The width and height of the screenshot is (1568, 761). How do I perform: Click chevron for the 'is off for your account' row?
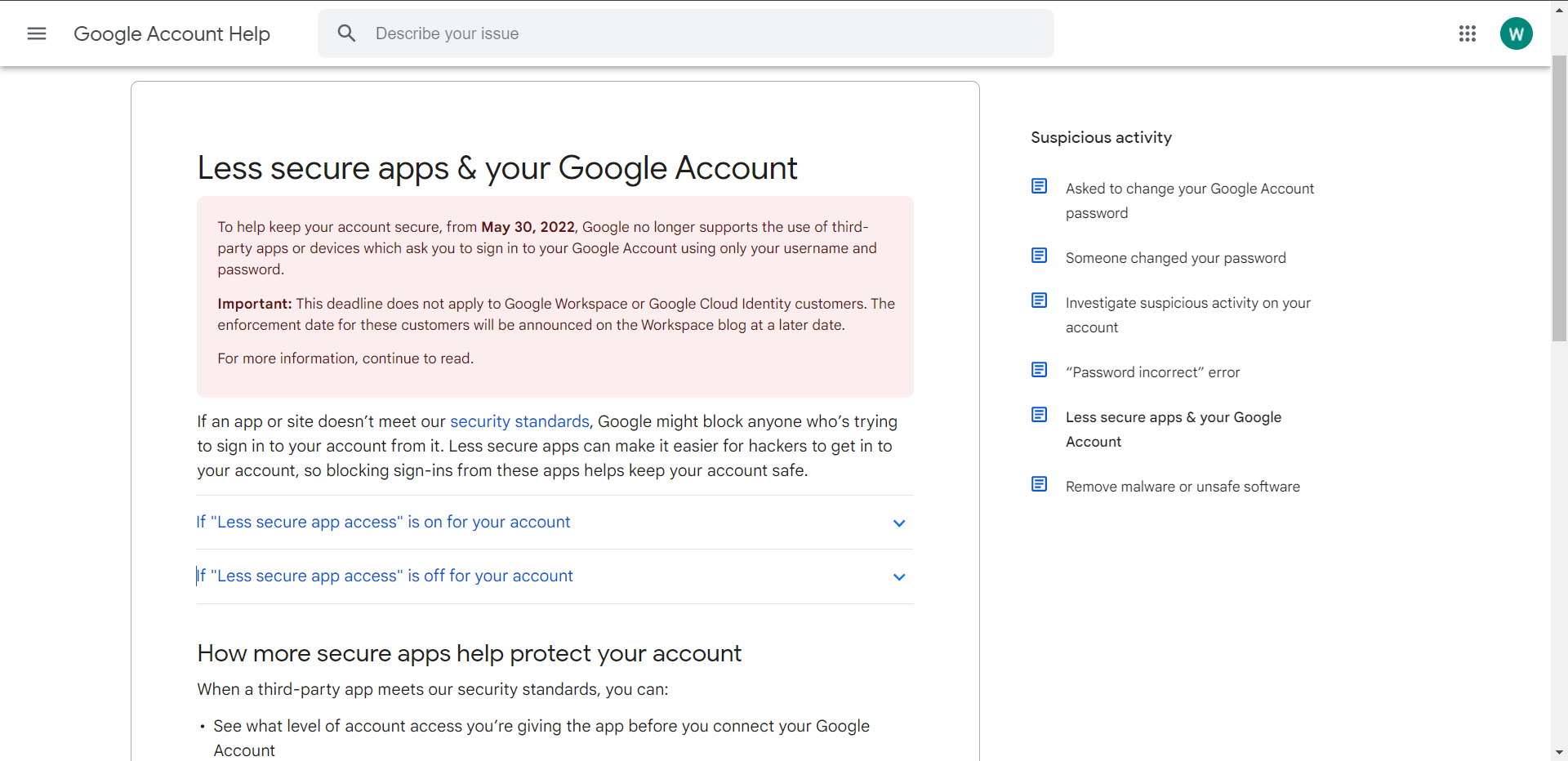899,577
